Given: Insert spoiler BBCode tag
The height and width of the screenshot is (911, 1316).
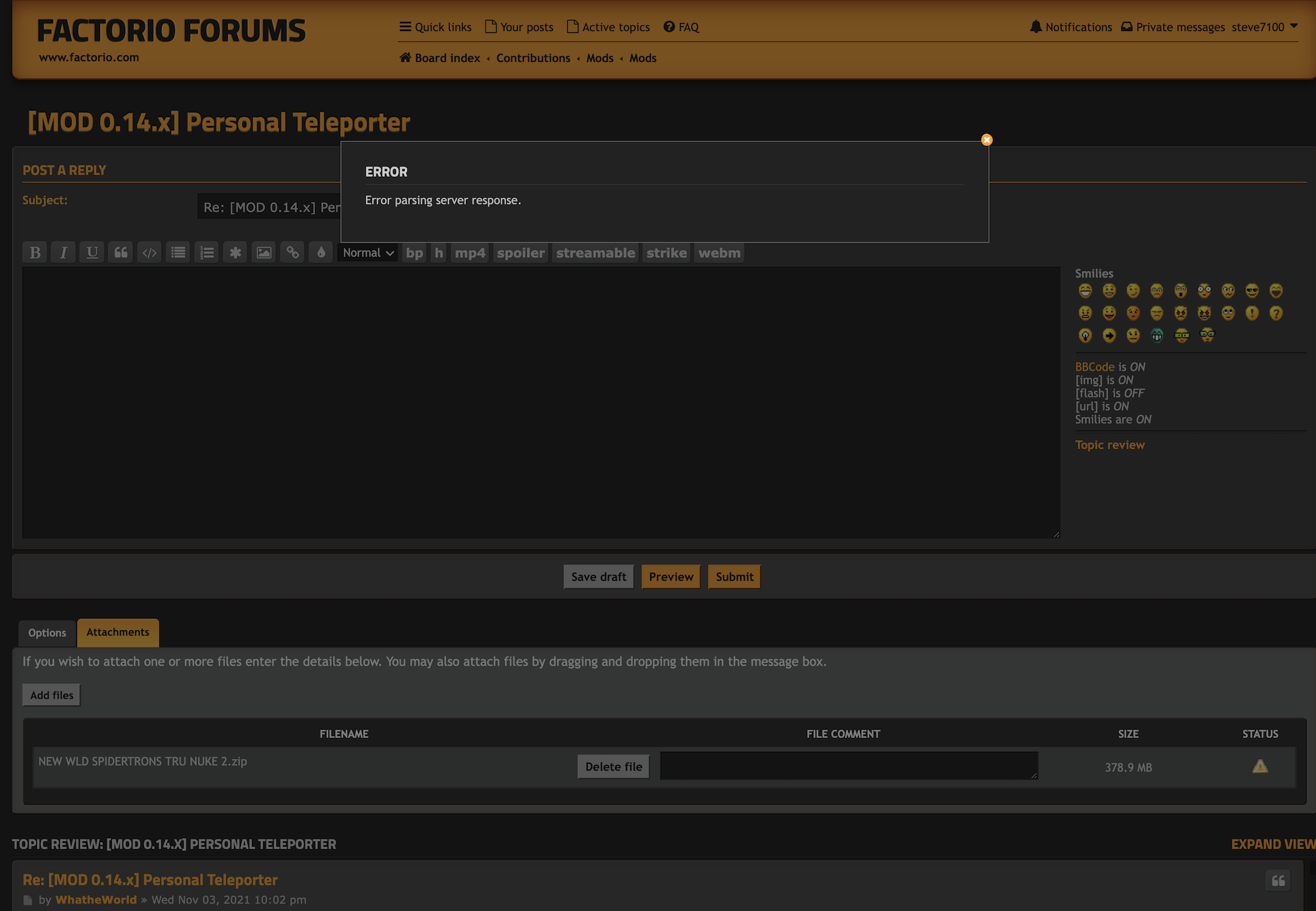Looking at the screenshot, I should 520,253.
